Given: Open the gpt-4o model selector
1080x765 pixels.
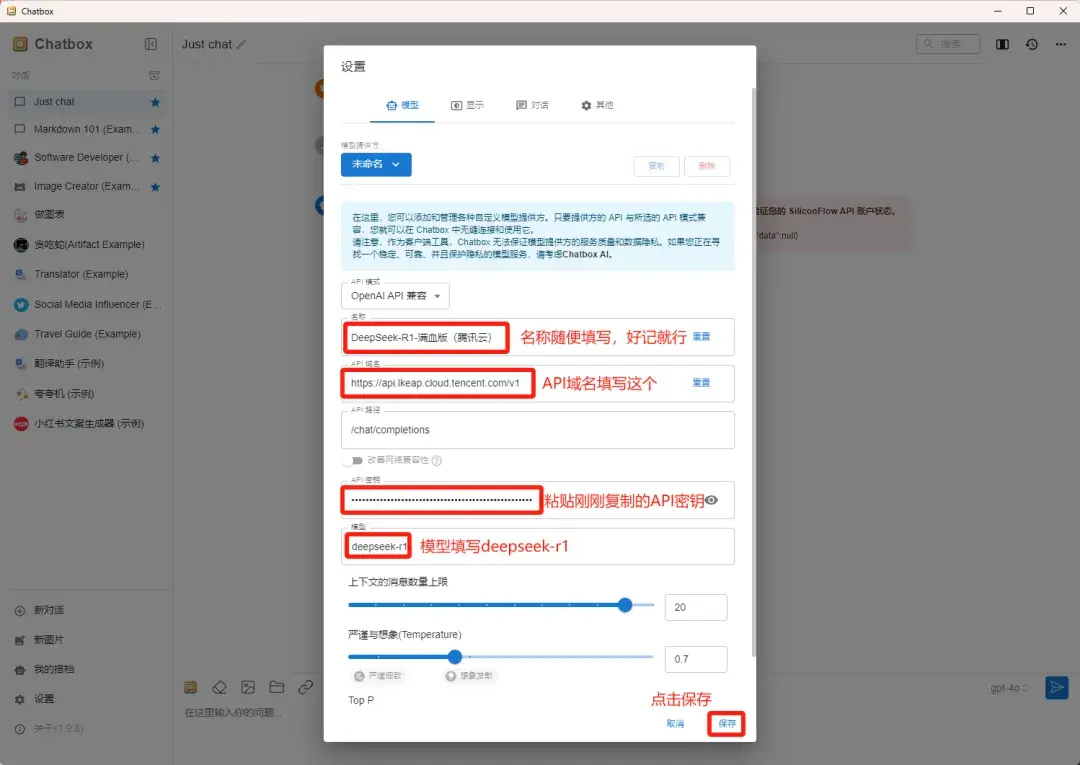Looking at the screenshot, I should pos(1009,688).
